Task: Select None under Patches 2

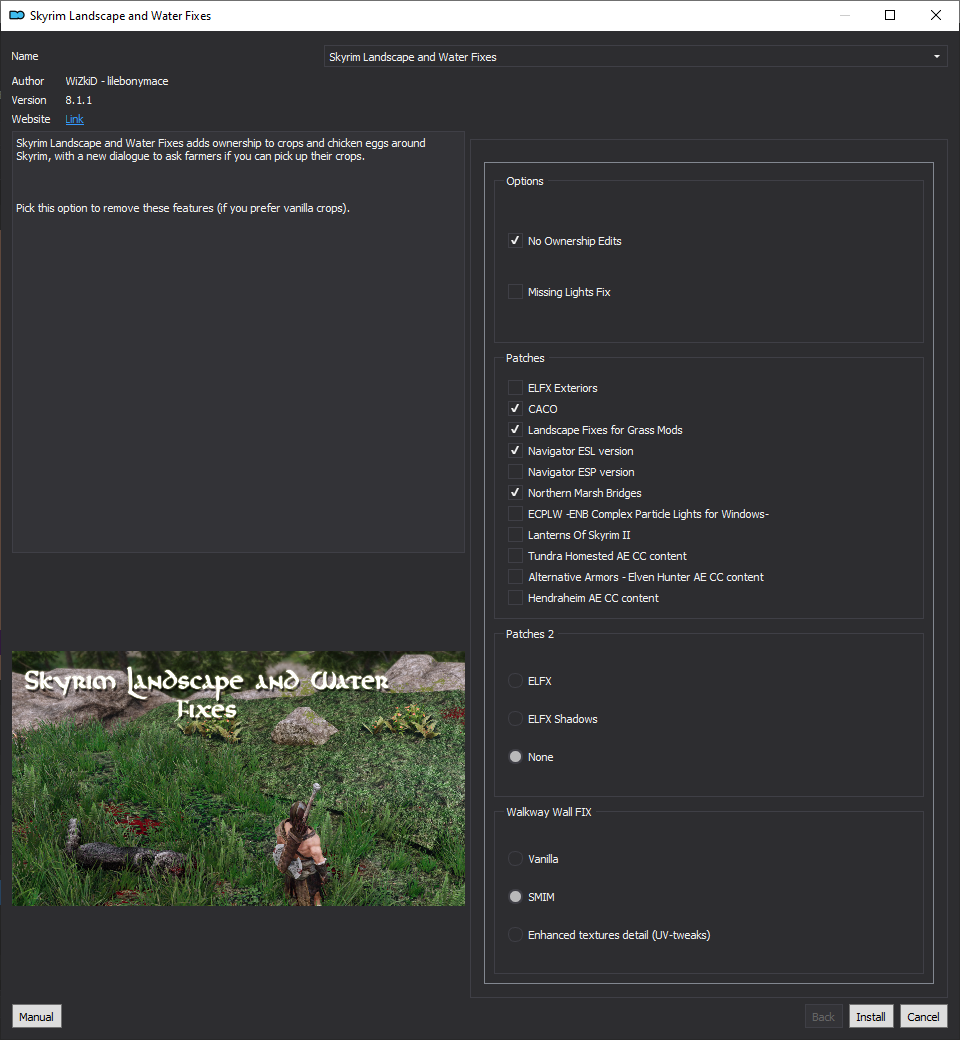Action: tap(515, 757)
